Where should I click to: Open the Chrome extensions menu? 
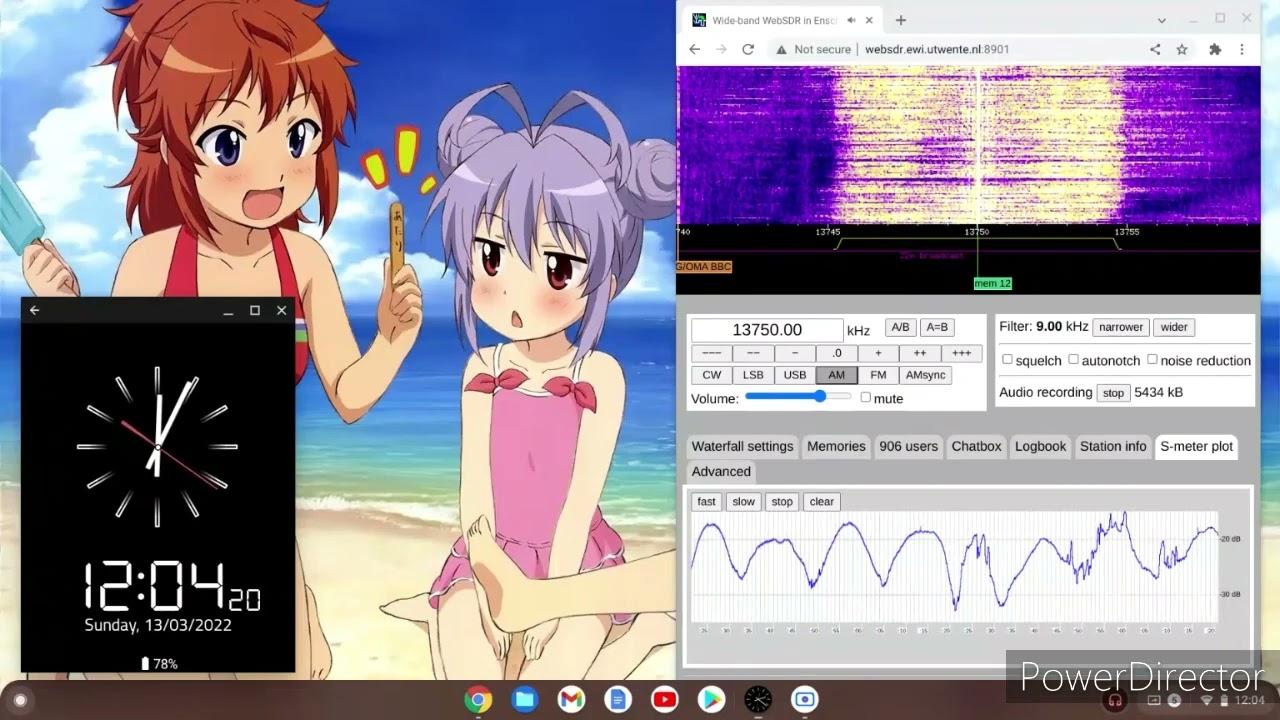tap(1215, 49)
